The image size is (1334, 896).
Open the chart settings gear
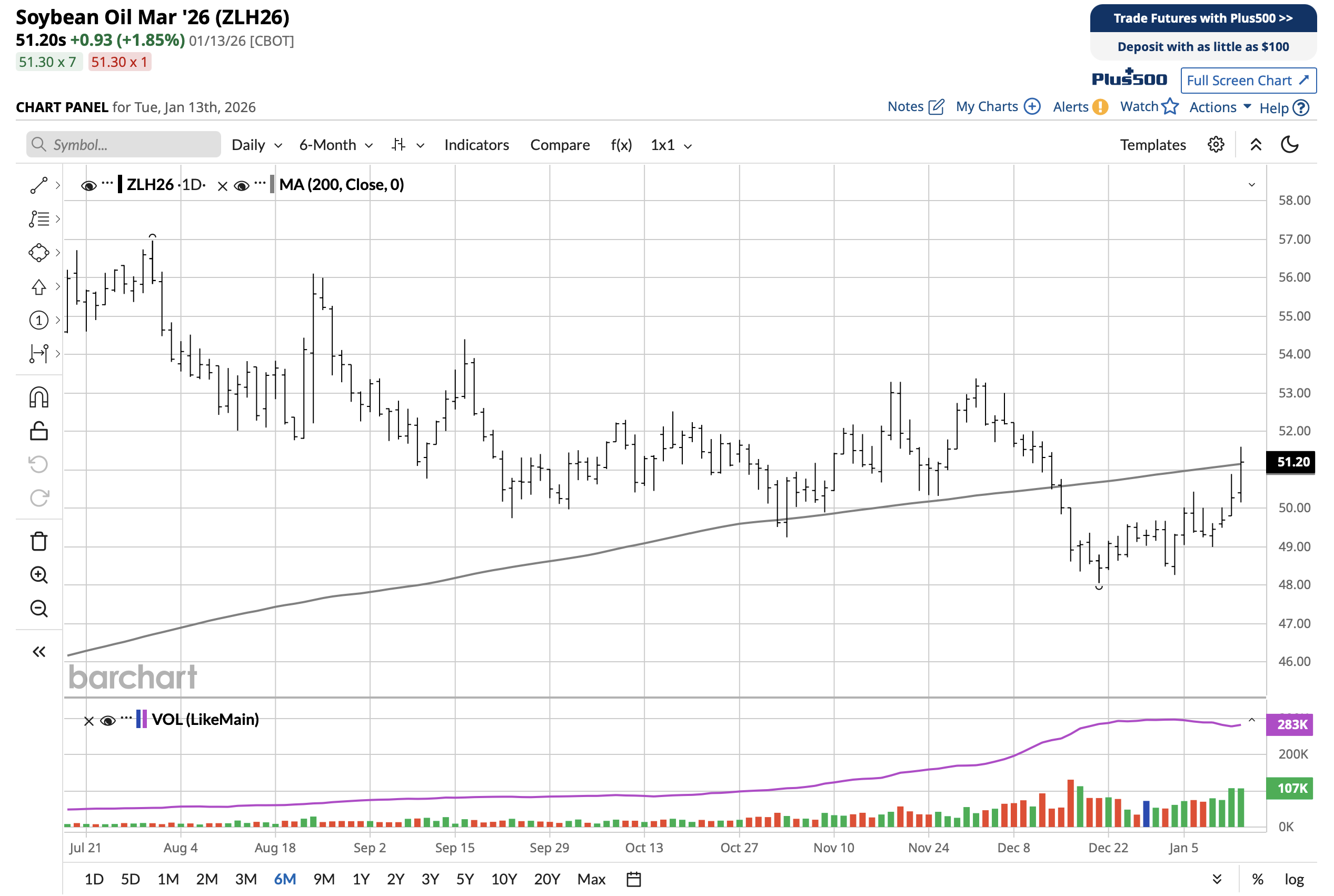coord(1216,145)
